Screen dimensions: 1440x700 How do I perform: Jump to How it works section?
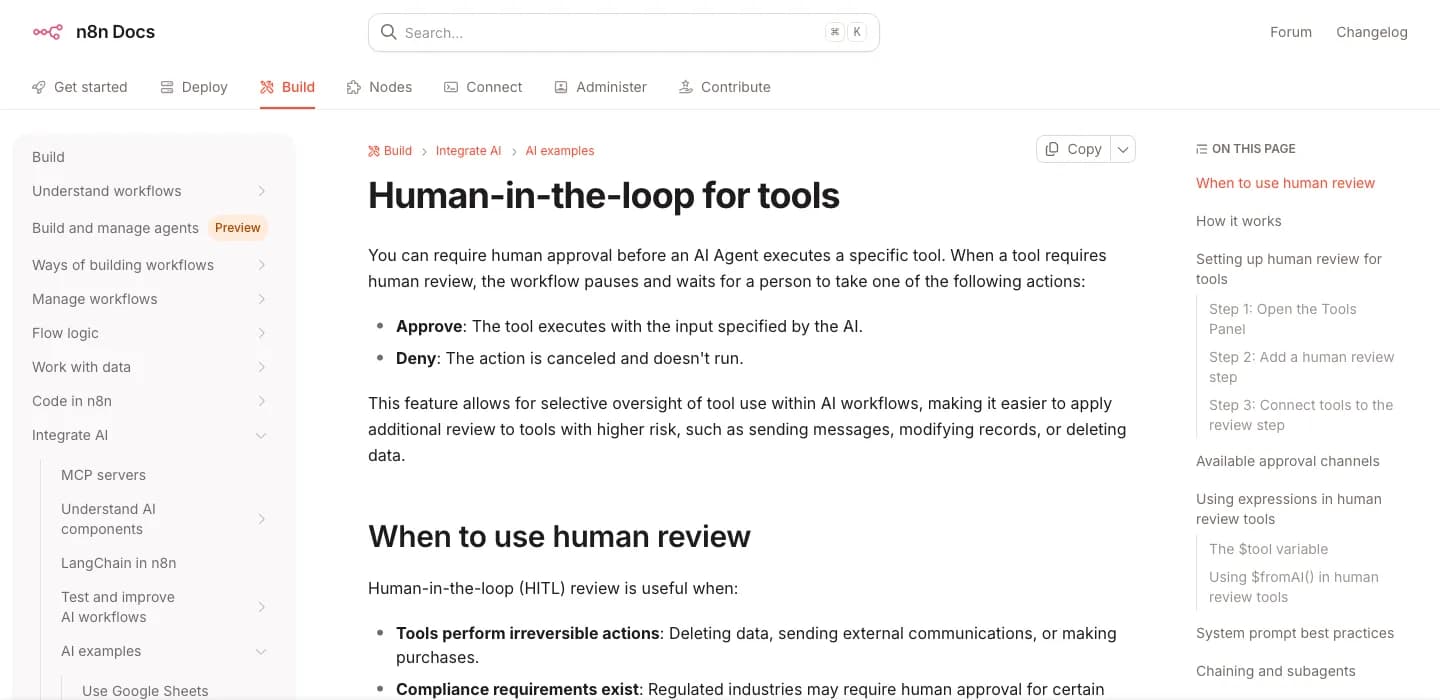click(1238, 221)
